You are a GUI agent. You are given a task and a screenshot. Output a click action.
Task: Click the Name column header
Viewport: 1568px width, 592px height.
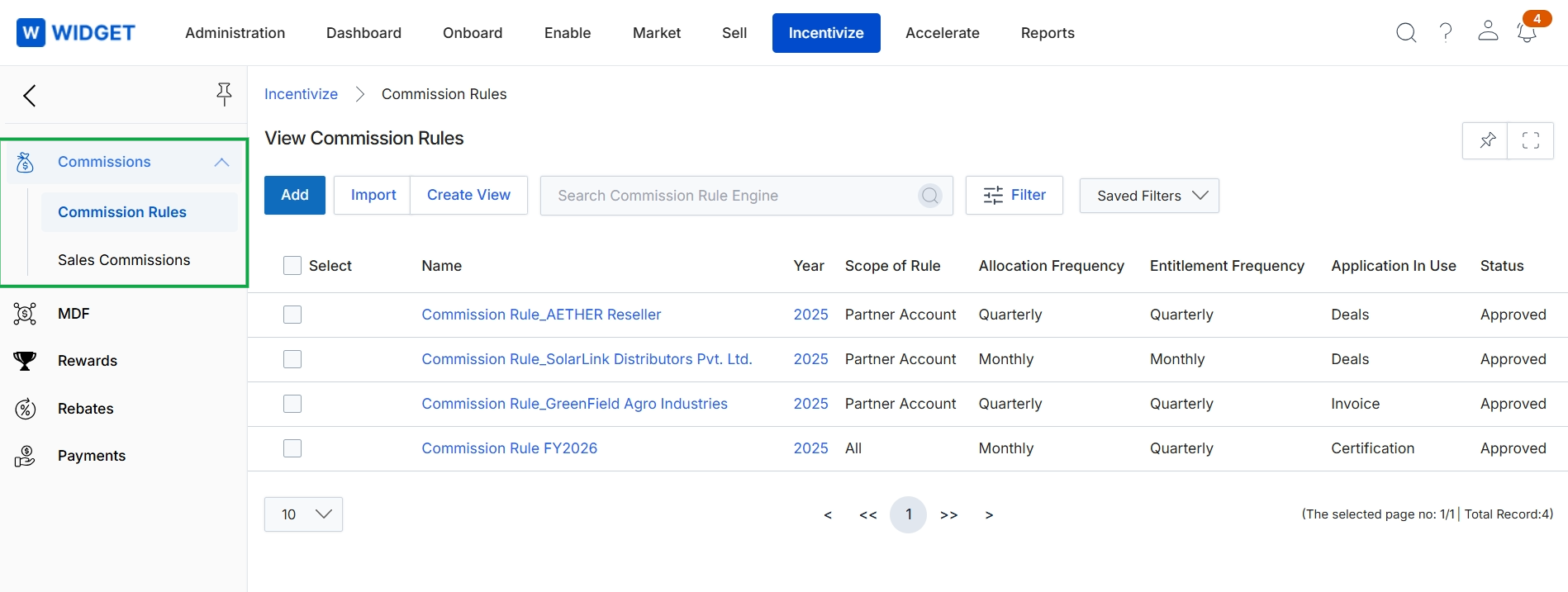[x=441, y=266]
